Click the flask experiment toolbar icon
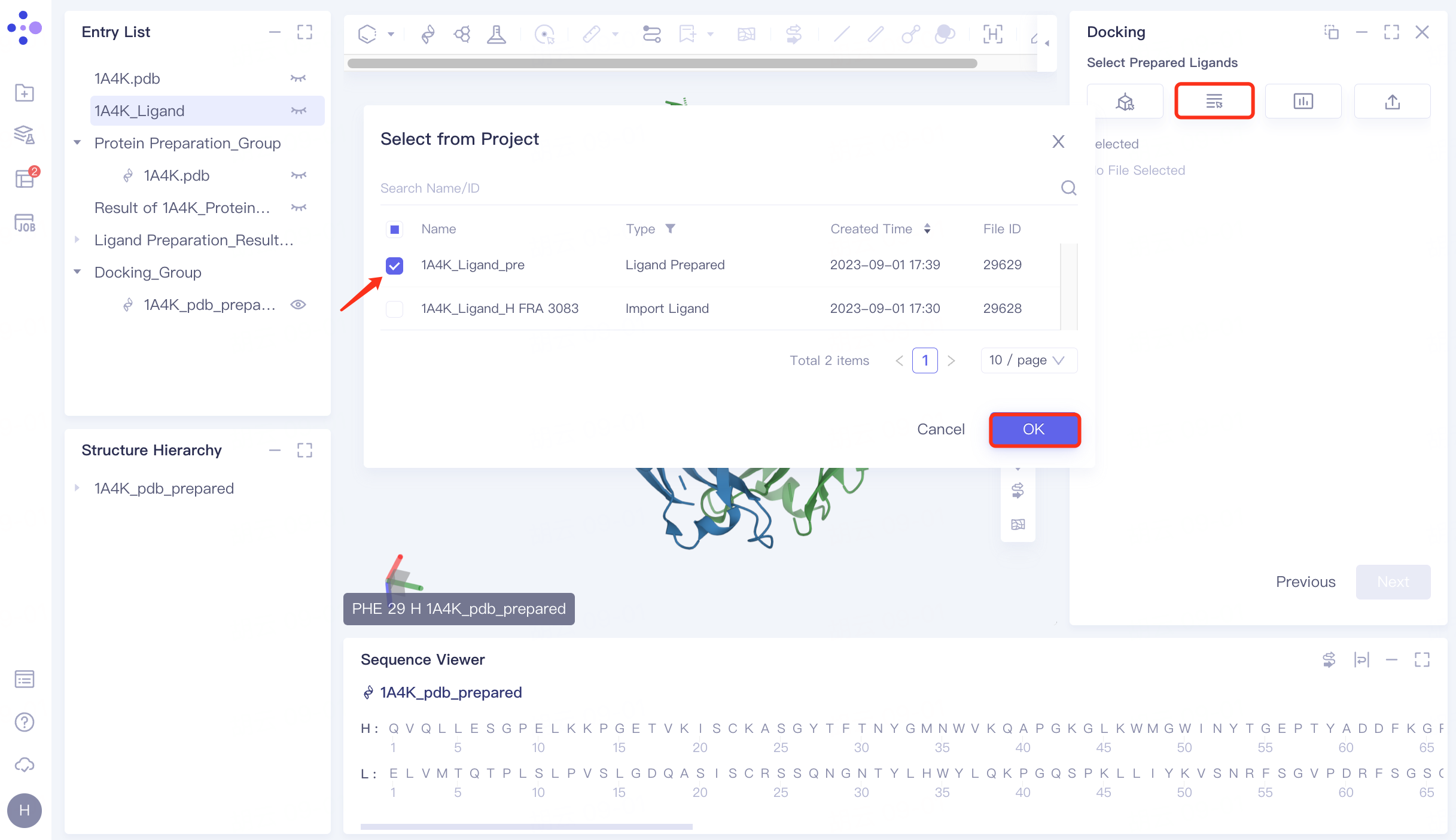The width and height of the screenshot is (1456, 840). 496,34
